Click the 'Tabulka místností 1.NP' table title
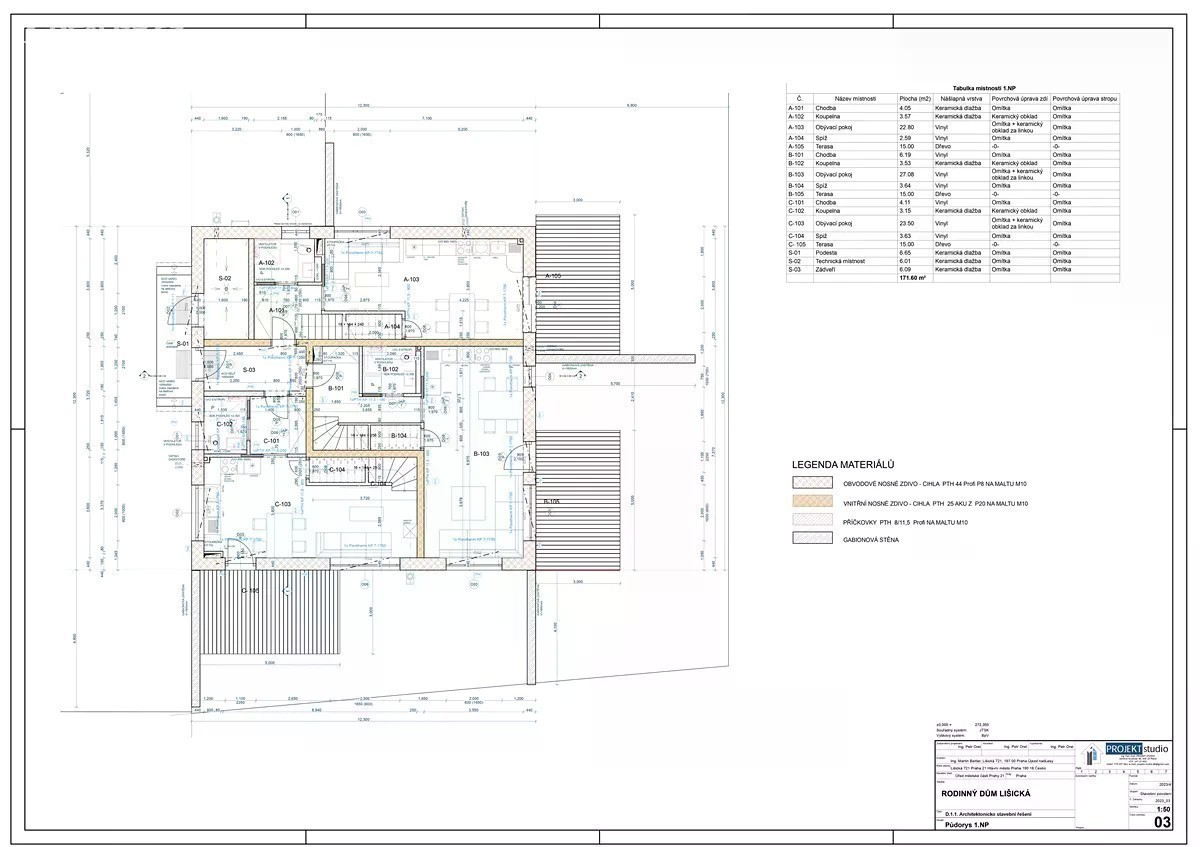The height and width of the screenshot is (847, 1200). pos(954,88)
